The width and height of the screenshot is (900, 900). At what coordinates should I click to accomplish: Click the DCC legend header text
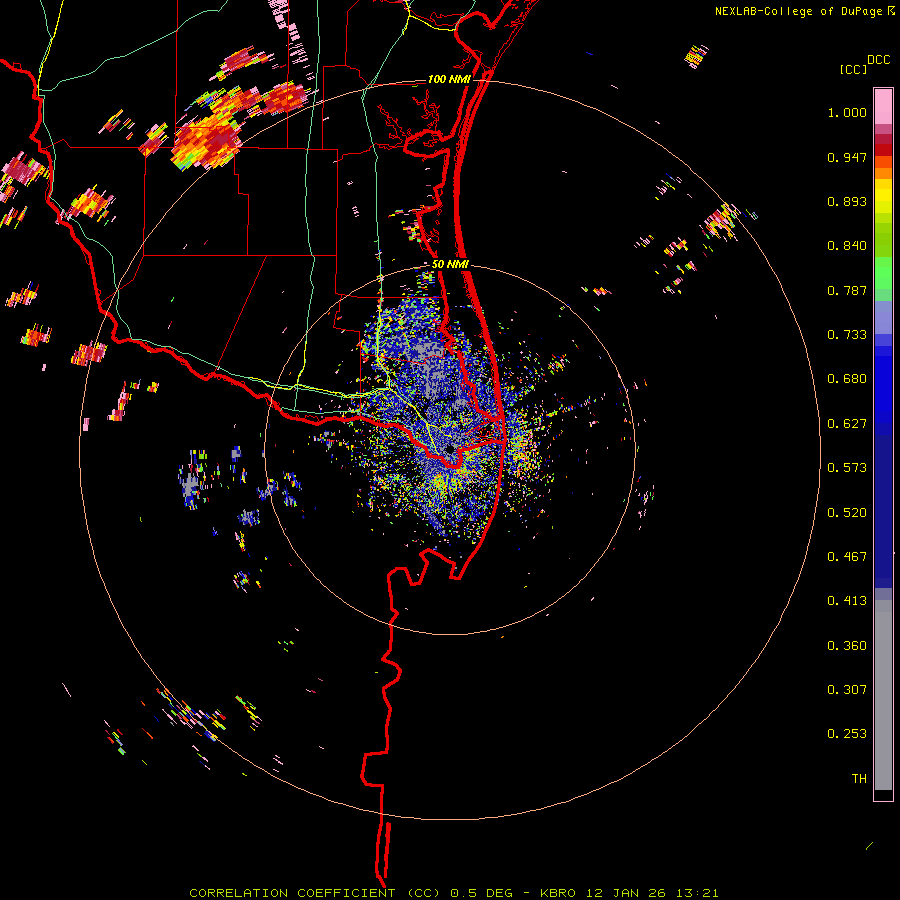click(x=878, y=60)
